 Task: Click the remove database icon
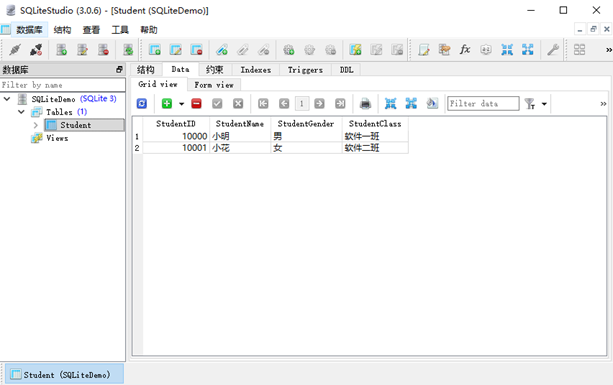(x=103, y=50)
